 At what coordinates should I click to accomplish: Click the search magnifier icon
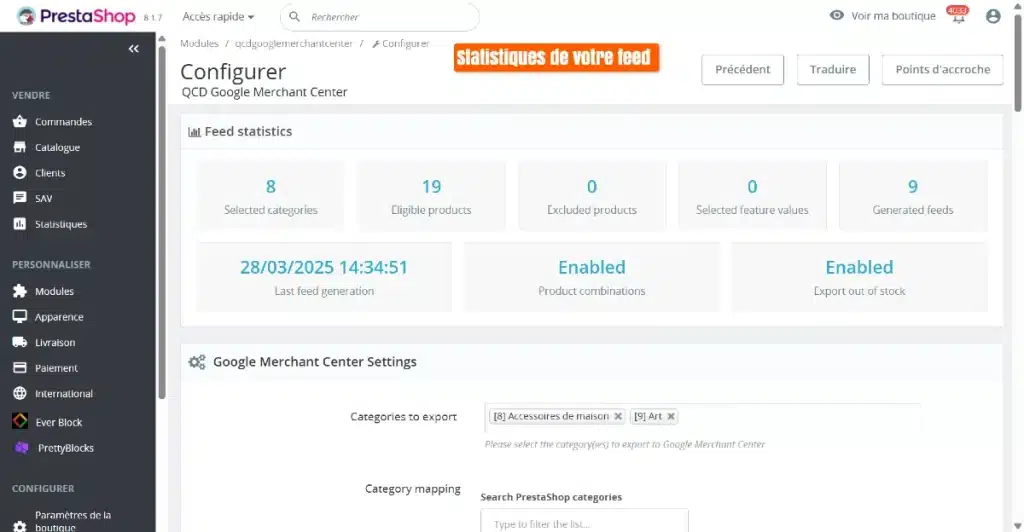(295, 16)
